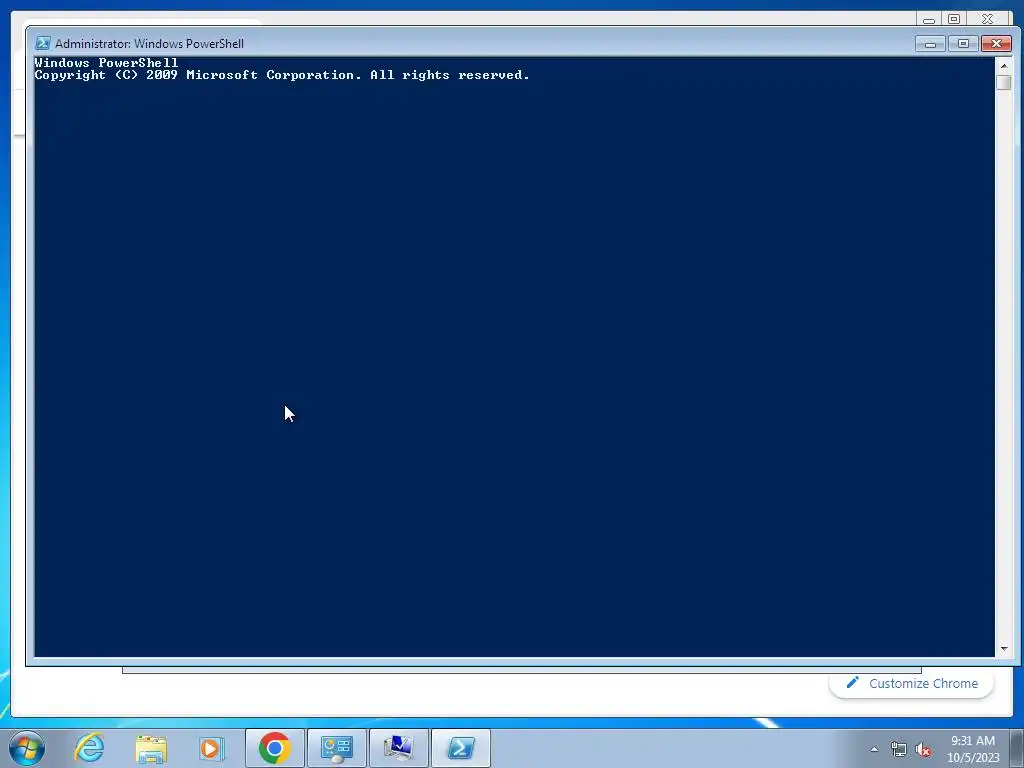Click the muted volume tray icon
The width and height of the screenshot is (1024, 768).
click(x=923, y=750)
